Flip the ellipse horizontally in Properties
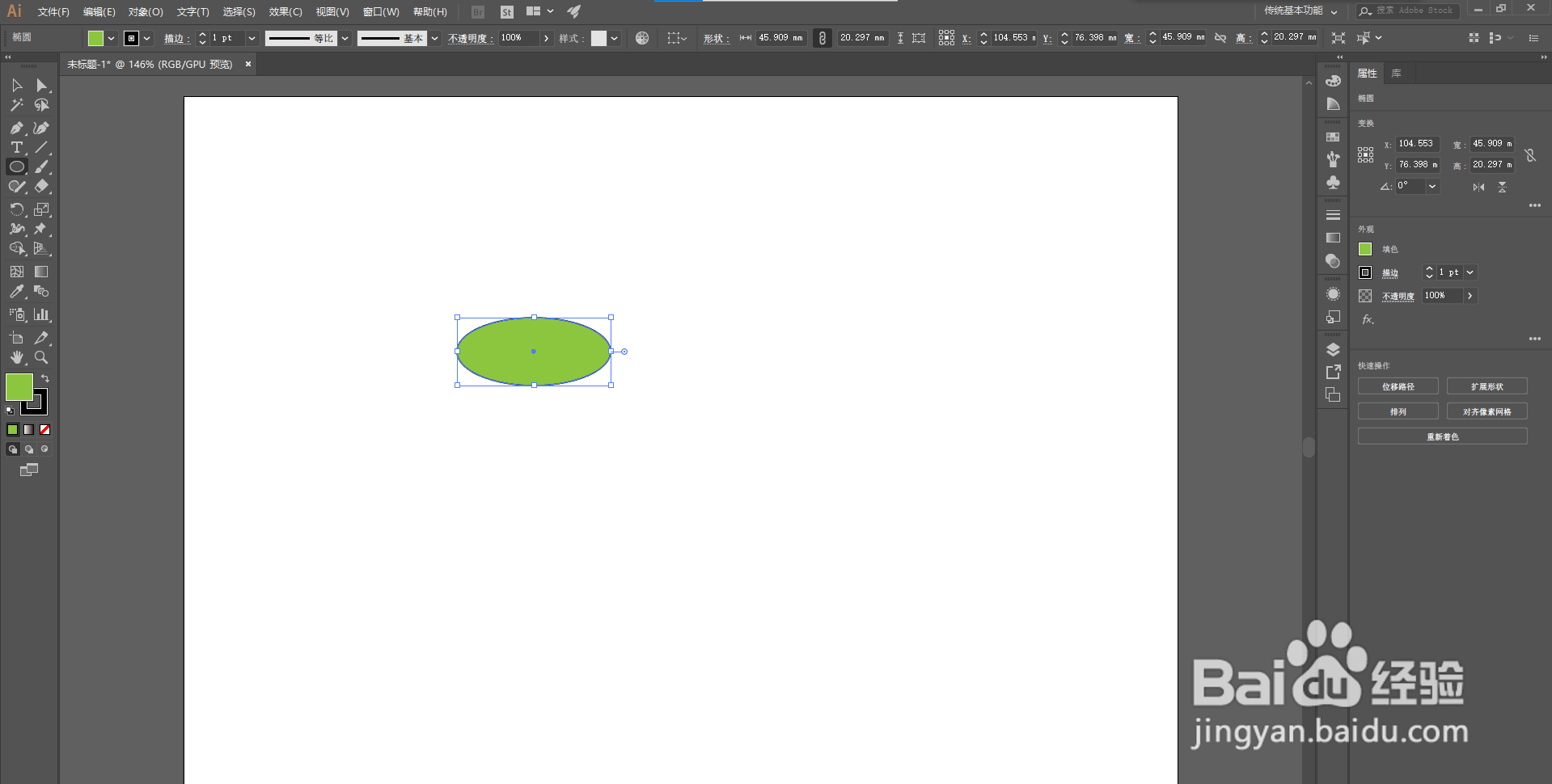This screenshot has height=784, width=1552. coord(1478,187)
